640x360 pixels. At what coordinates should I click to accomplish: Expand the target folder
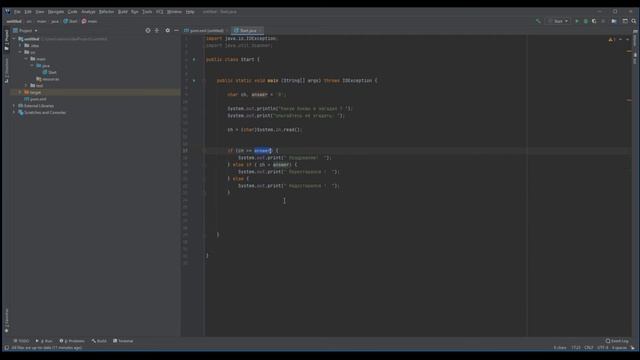pos(20,93)
